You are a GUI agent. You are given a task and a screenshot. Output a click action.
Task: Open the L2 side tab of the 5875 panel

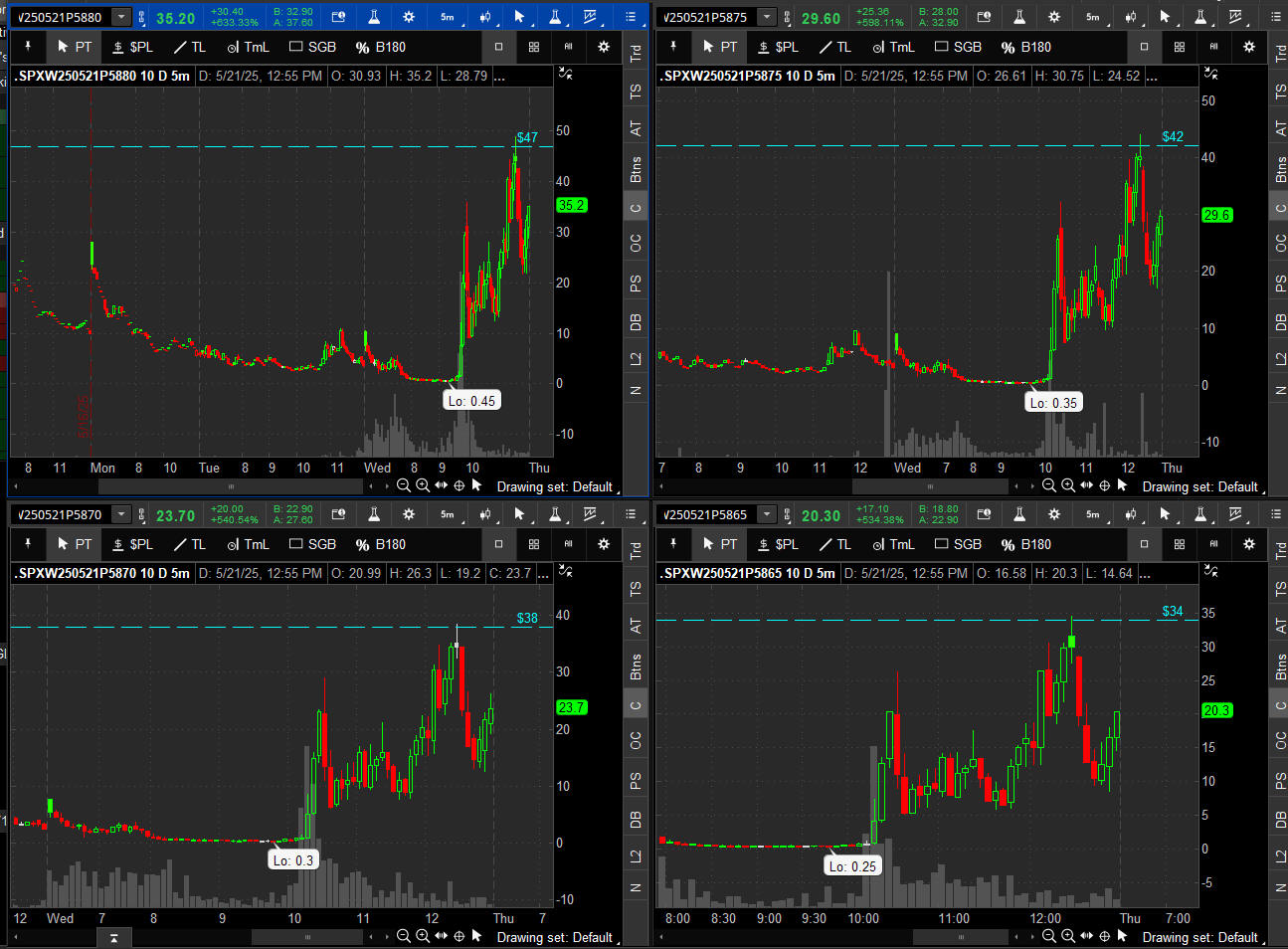(x=1281, y=358)
